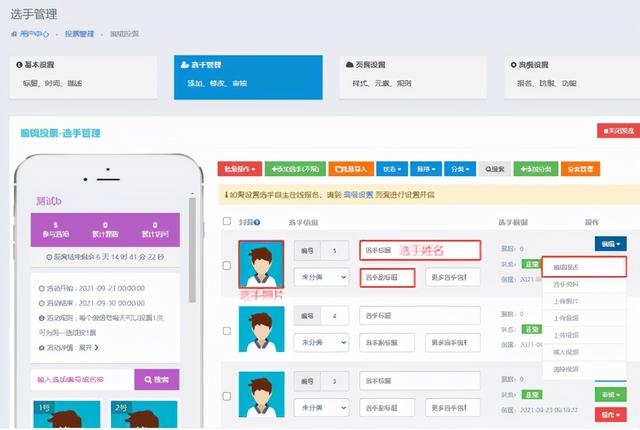Open the blue 排序 sort dropdown
The height and width of the screenshot is (430, 640).
point(426,169)
